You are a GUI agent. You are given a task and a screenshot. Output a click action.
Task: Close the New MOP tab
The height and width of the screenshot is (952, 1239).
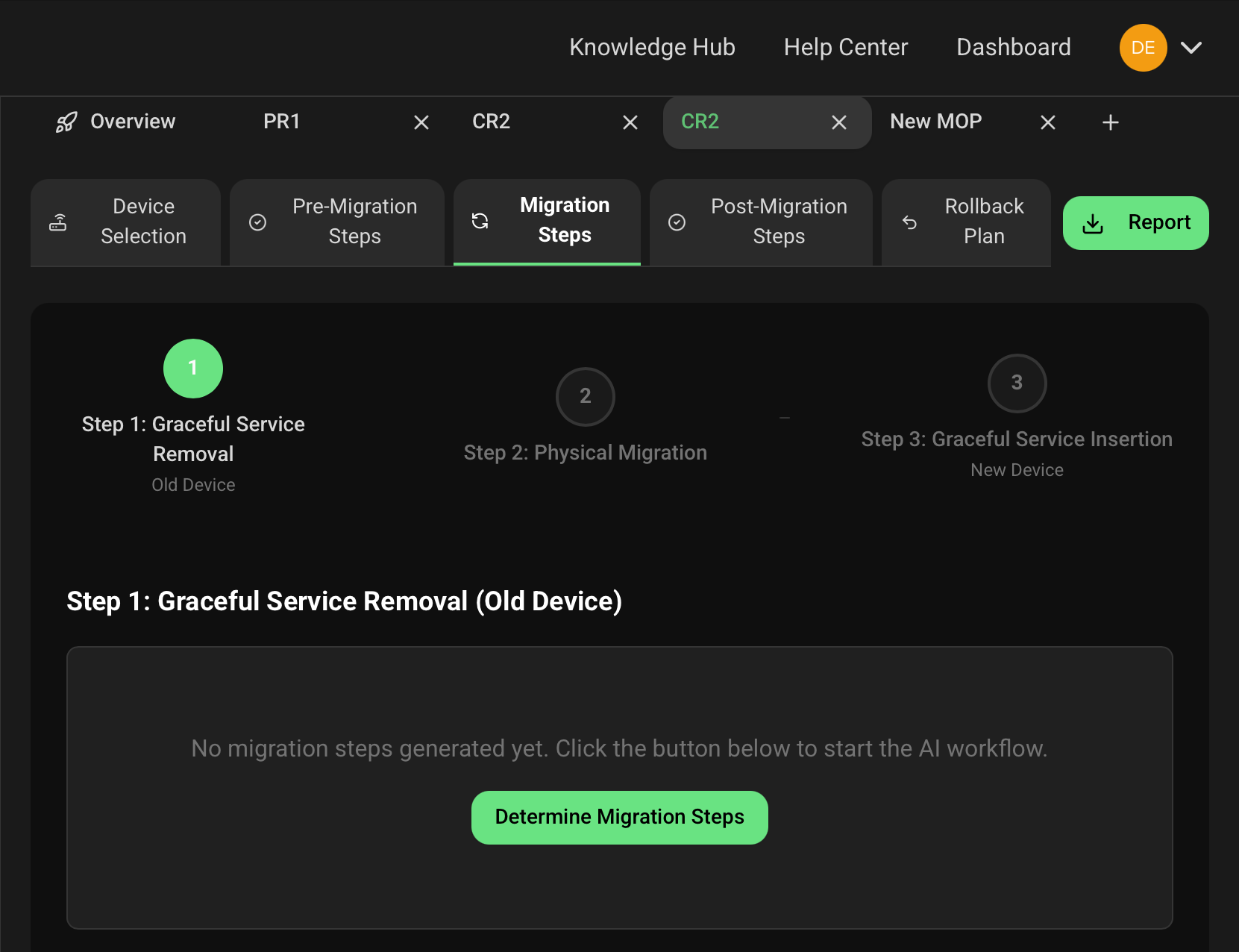1048,122
